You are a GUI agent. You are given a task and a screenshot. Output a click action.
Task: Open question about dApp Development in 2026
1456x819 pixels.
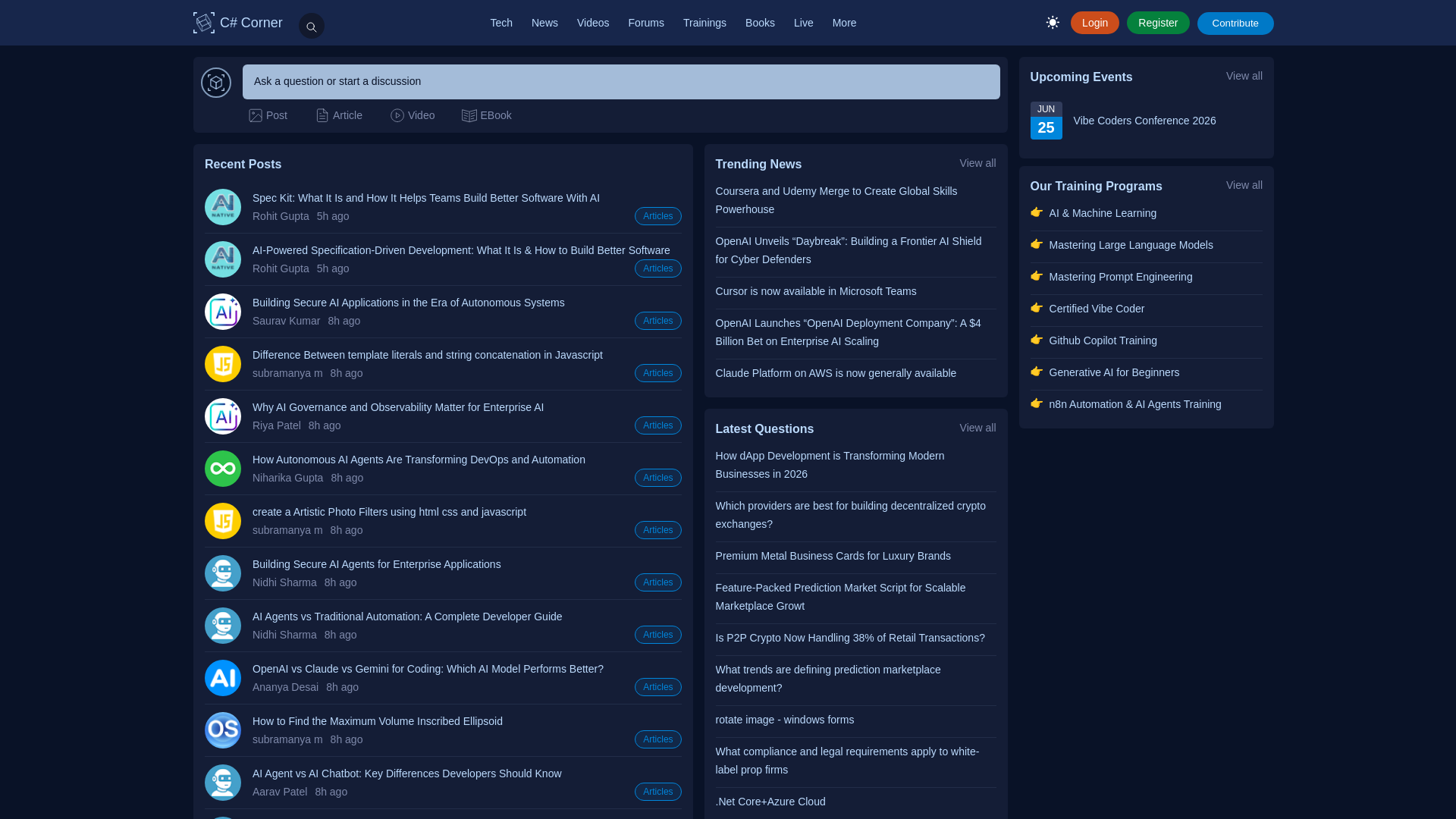[830, 465]
